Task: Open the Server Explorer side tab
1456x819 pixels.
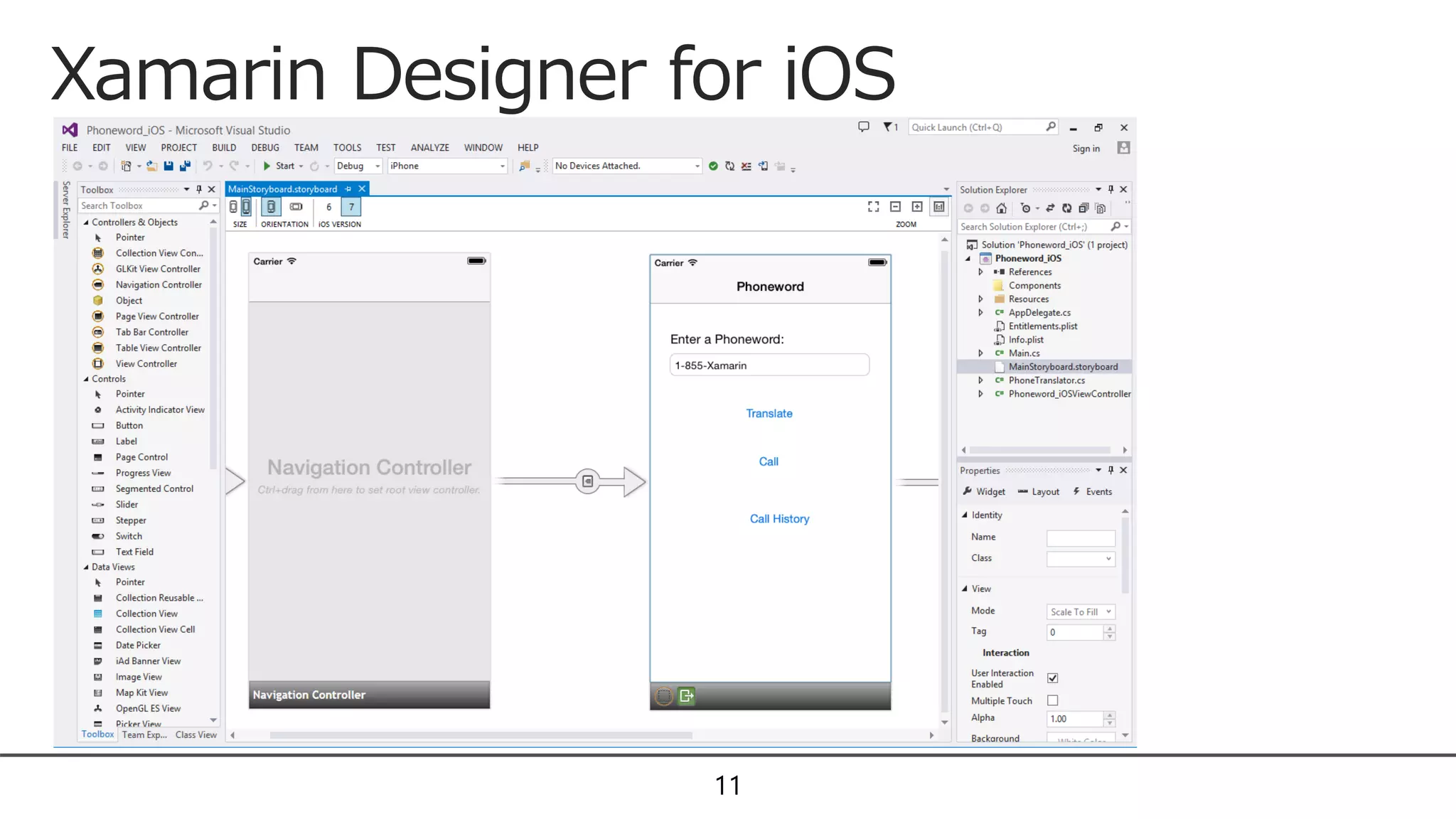Action: click(x=65, y=210)
